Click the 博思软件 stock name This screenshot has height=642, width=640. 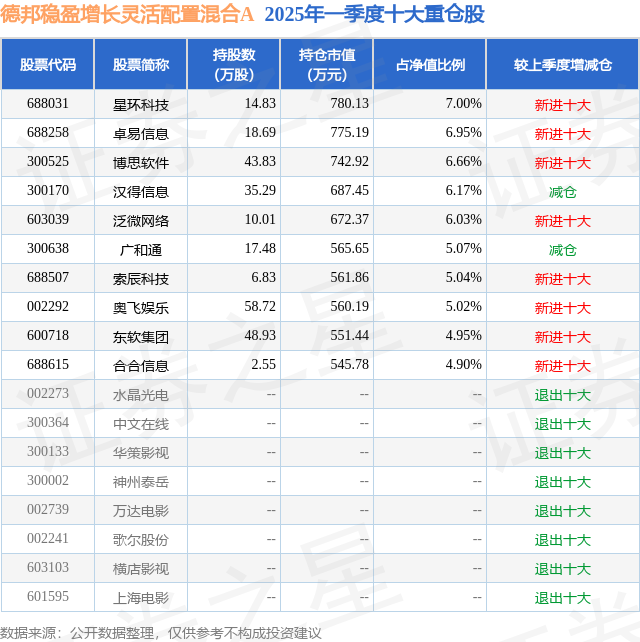[141, 163]
